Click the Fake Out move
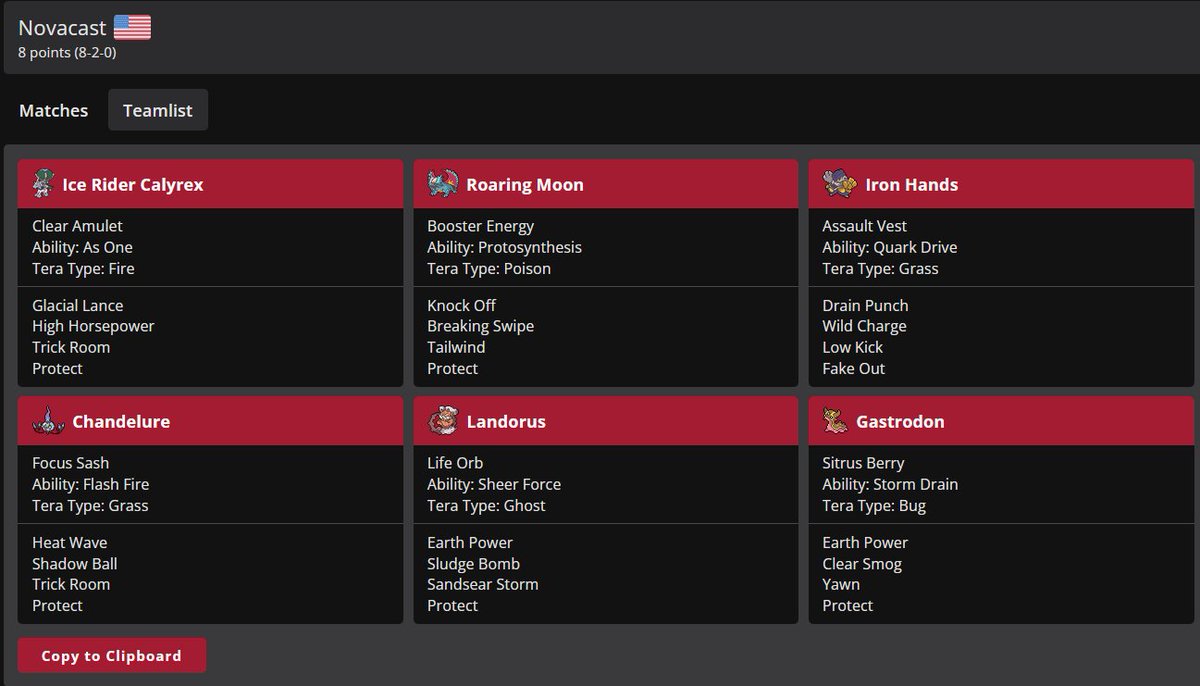The width and height of the screenshot is (1200, 686). (x=854, y=368)
